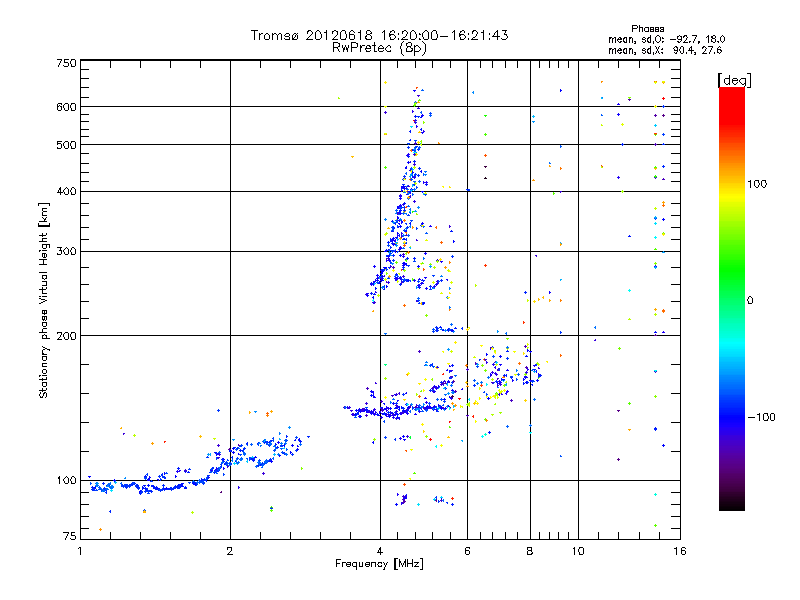This screenshot has width=800, height=600.
Task: Click the 'Frequency [MHz]' axis title
Action: tap(379, 564)
